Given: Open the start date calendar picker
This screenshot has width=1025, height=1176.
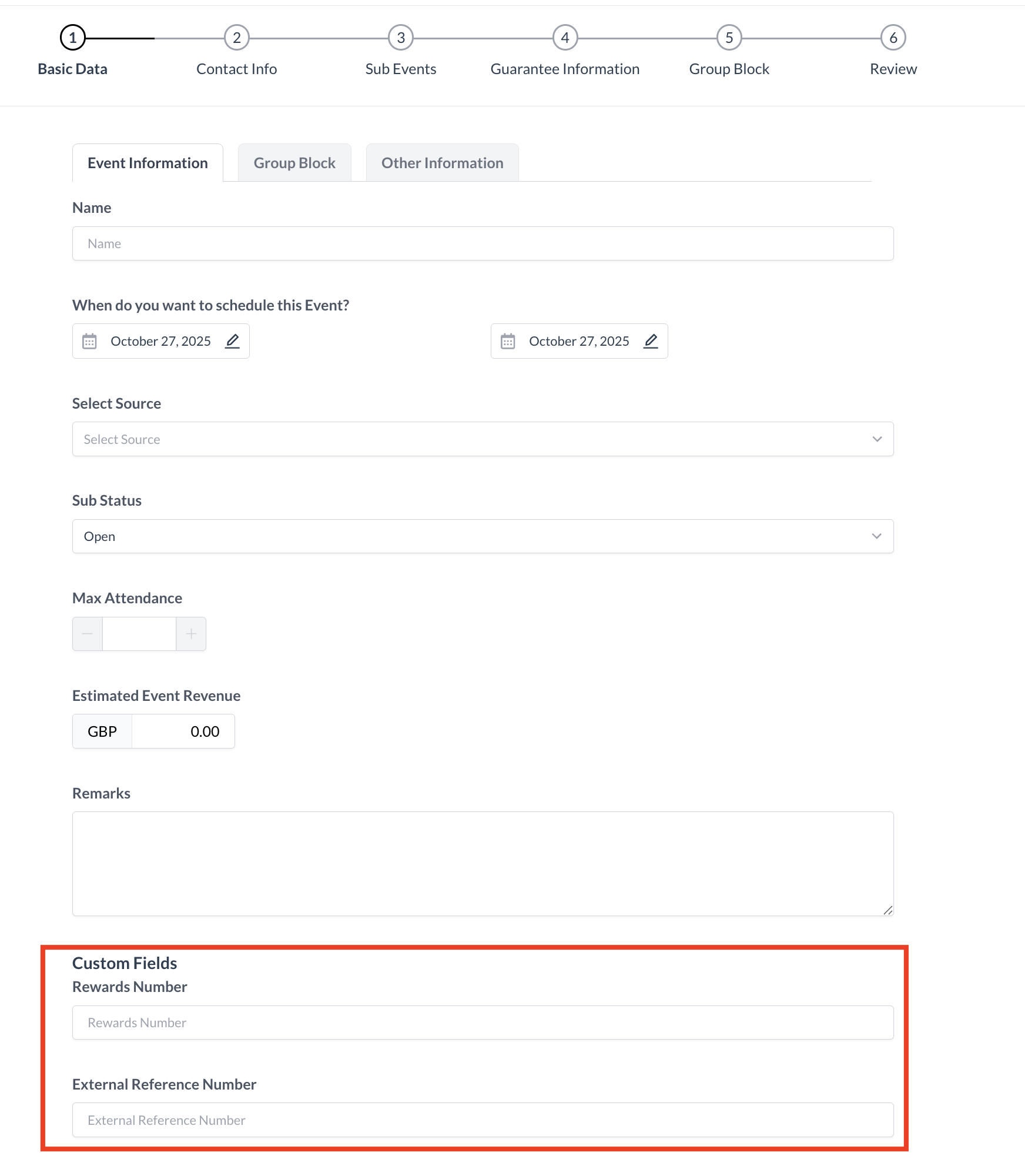Looking at the screenshot, I should [89, 340].
